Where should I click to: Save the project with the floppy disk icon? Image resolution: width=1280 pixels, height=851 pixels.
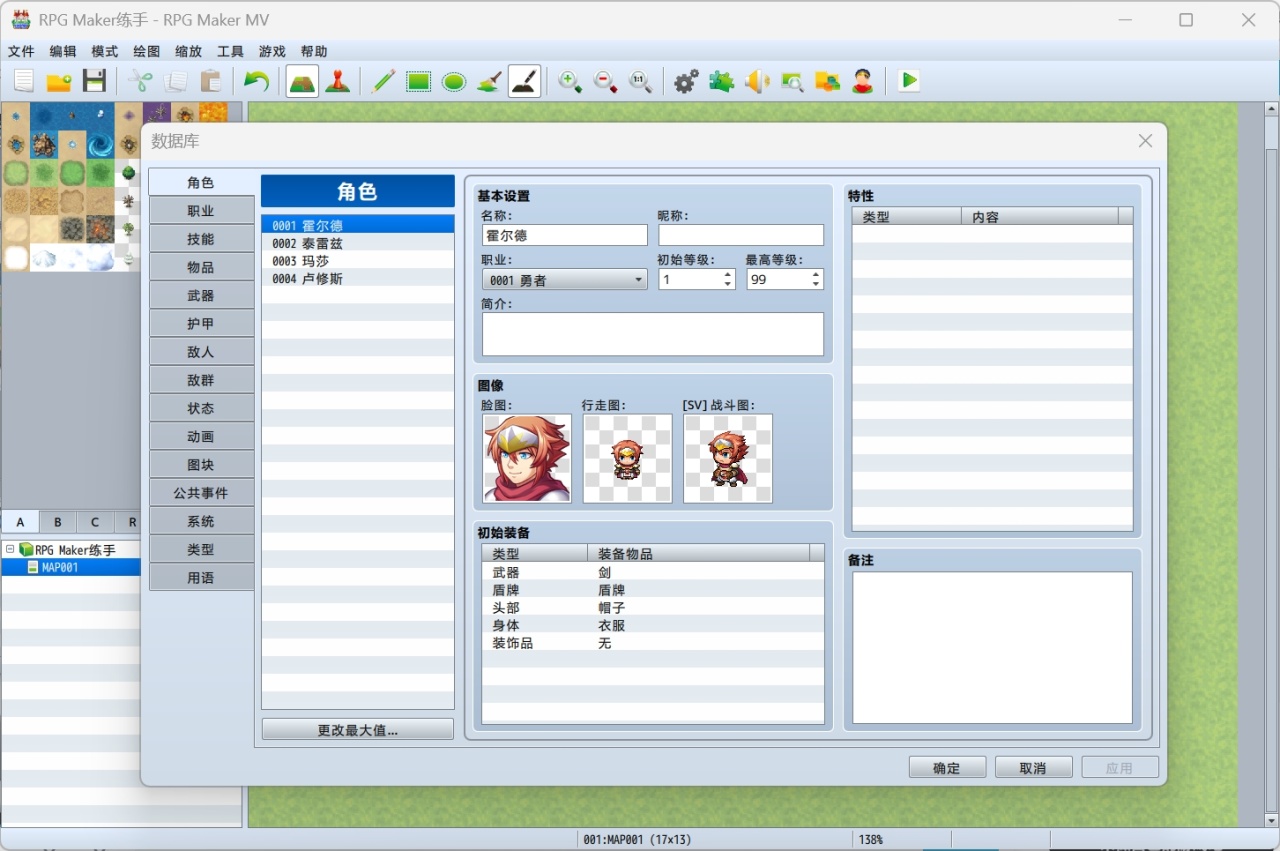coord(94,81)
